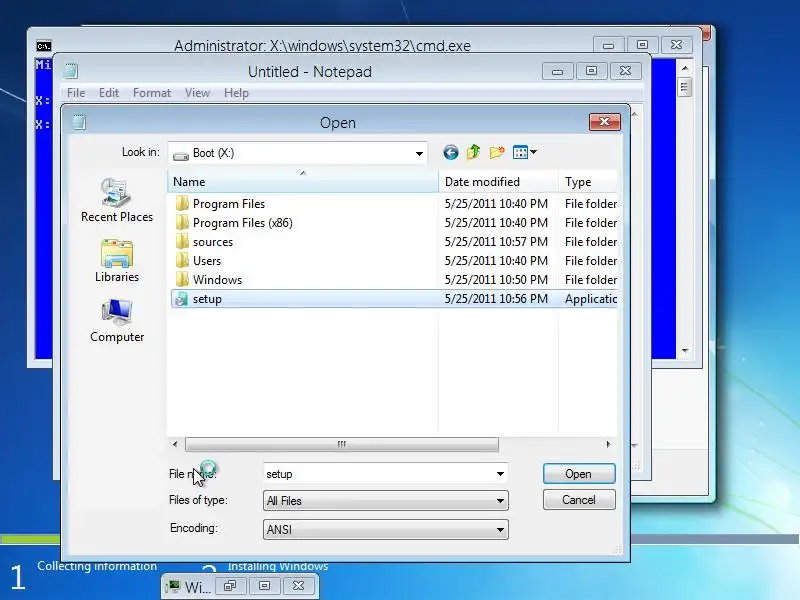
Task: Open Libraries shortcut in places bar
Action: [117, 261]
